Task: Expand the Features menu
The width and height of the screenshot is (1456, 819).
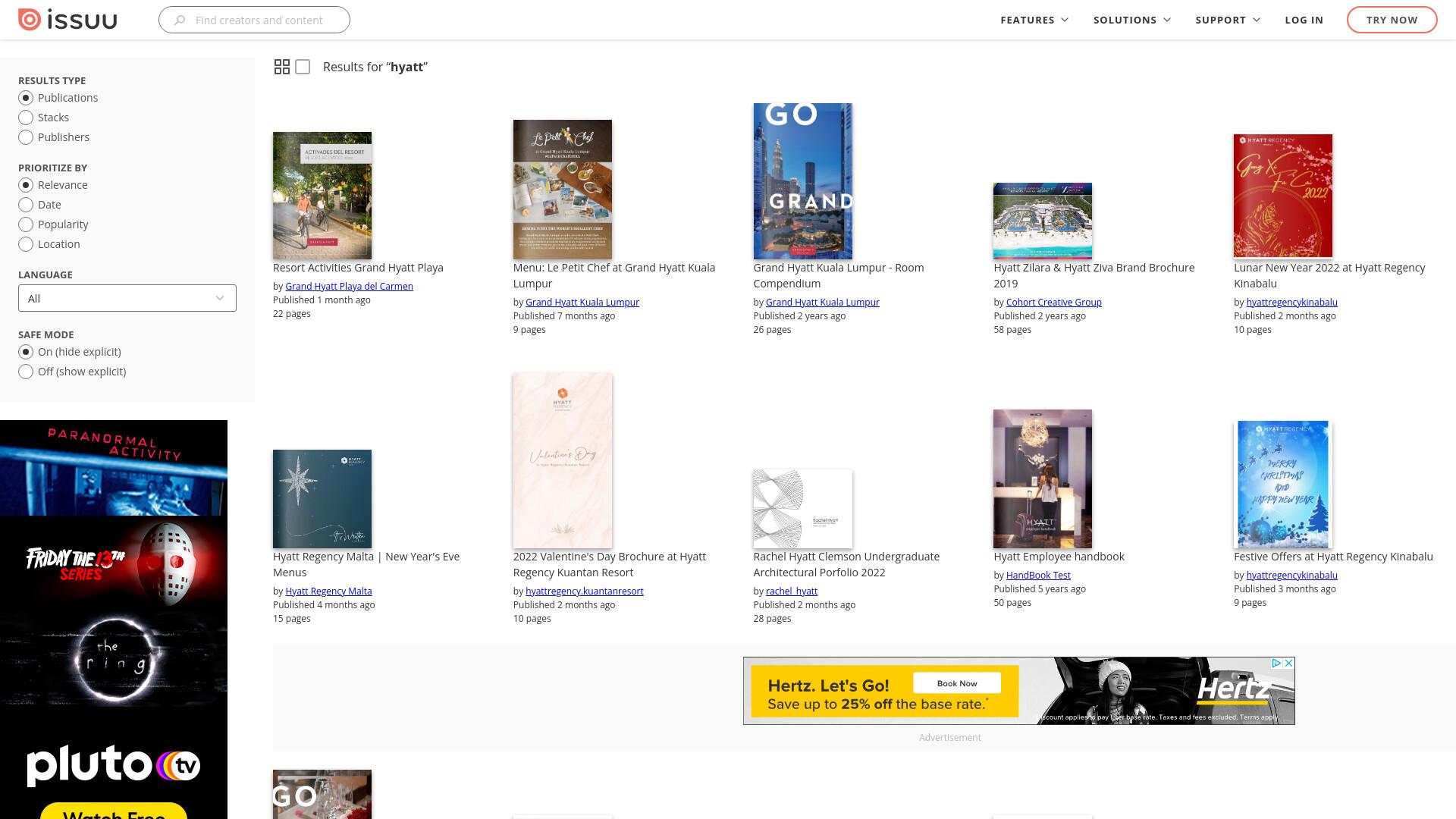Action: pyautogui.click(x=1034, y=20)
